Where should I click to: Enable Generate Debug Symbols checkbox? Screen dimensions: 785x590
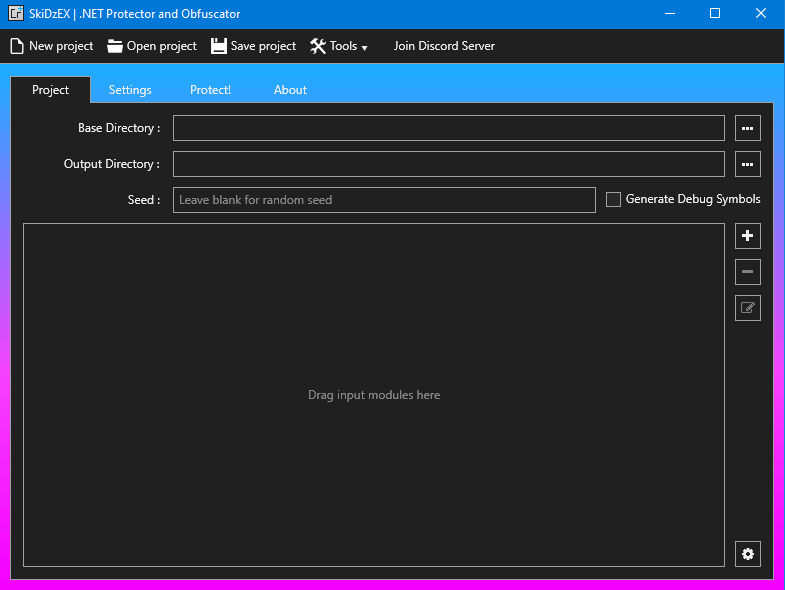coord(613,199)
